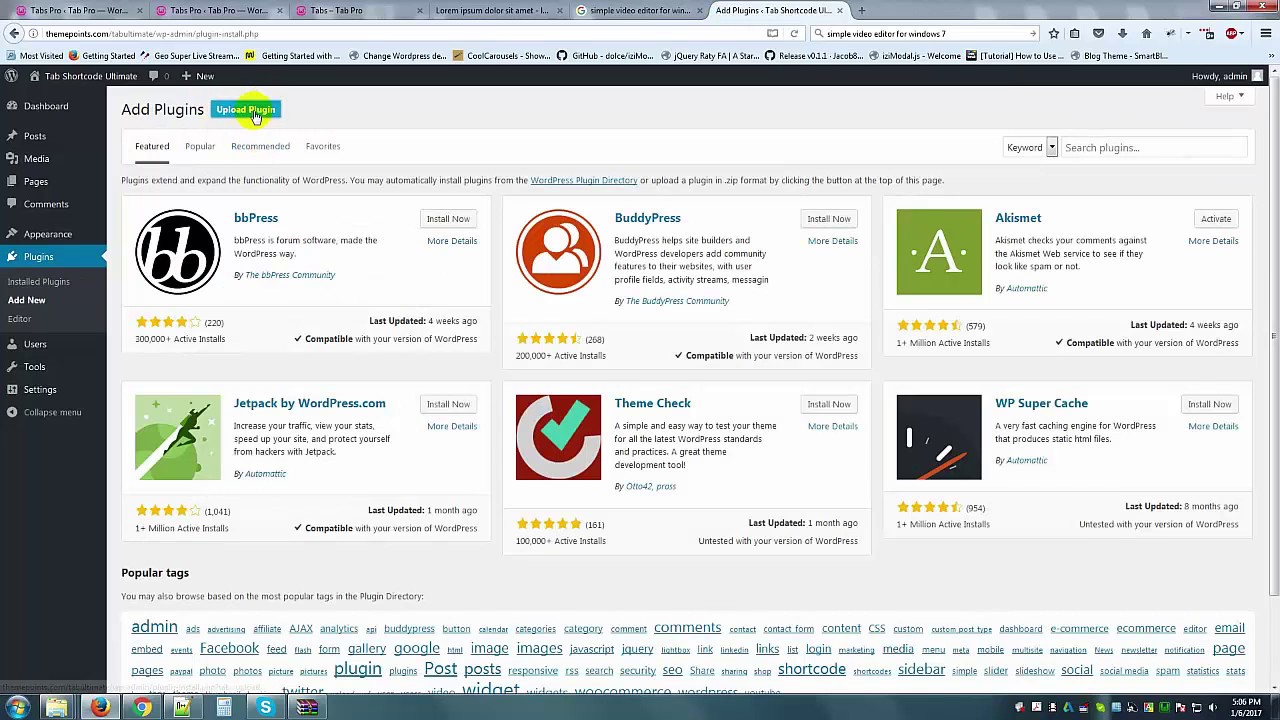Open Appearance menu
This screenshot has height=720, width=1280.
pyautogui.click(x=47, y=234)
